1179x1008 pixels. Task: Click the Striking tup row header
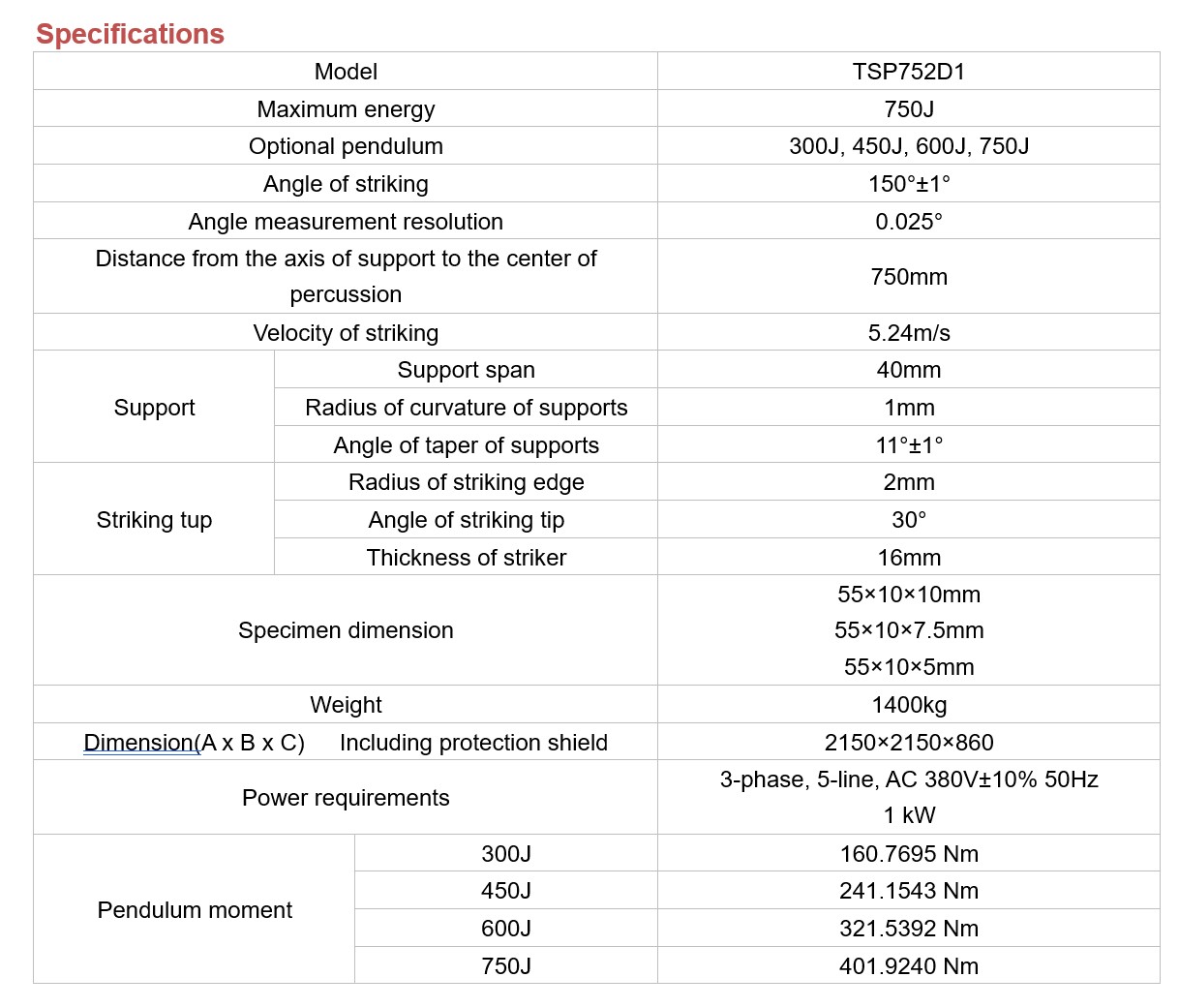154,520
